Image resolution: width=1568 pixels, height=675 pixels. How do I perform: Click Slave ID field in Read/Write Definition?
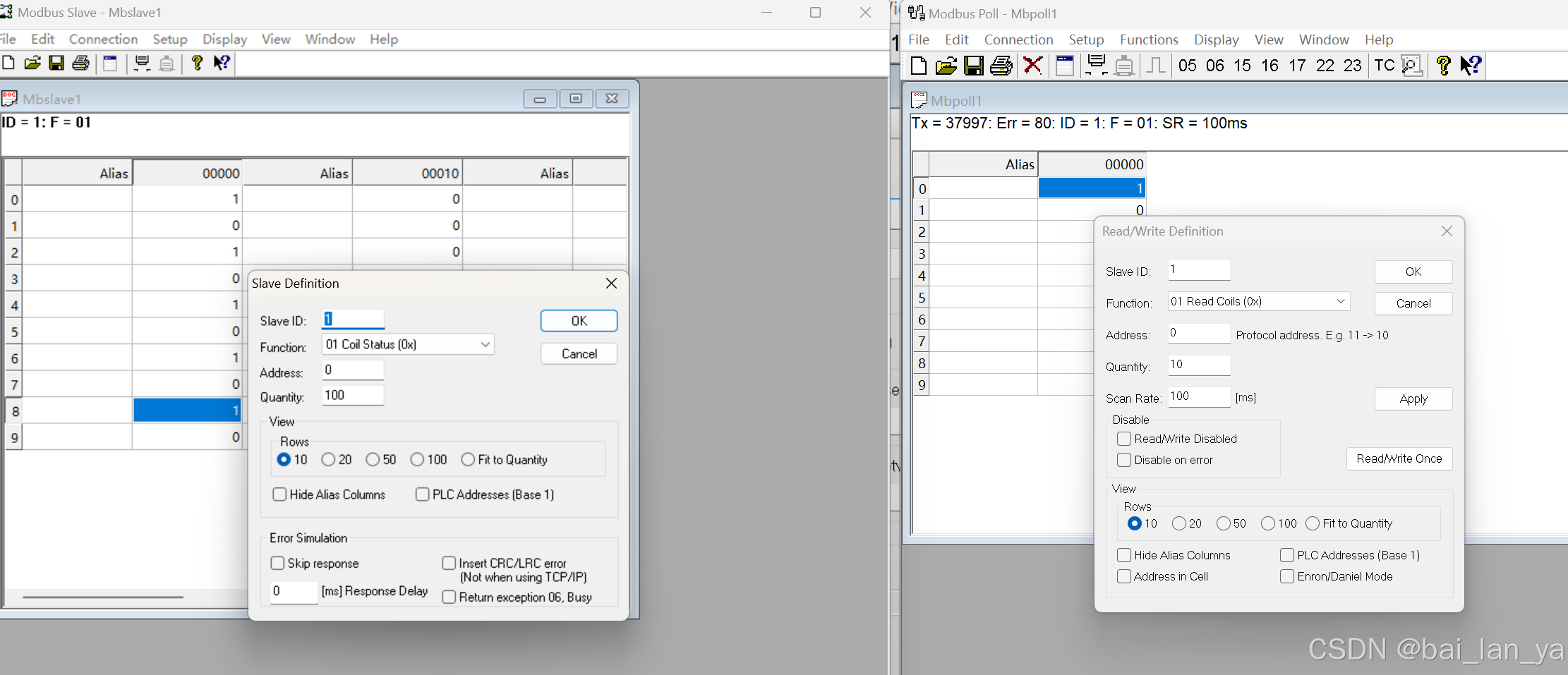pos(1199,269)
